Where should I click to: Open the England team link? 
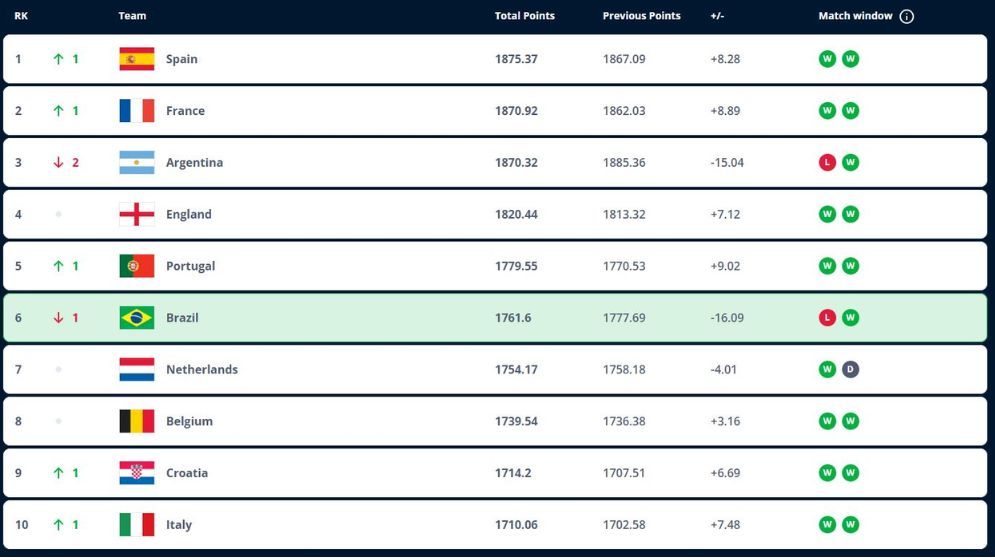click(189, 214)
